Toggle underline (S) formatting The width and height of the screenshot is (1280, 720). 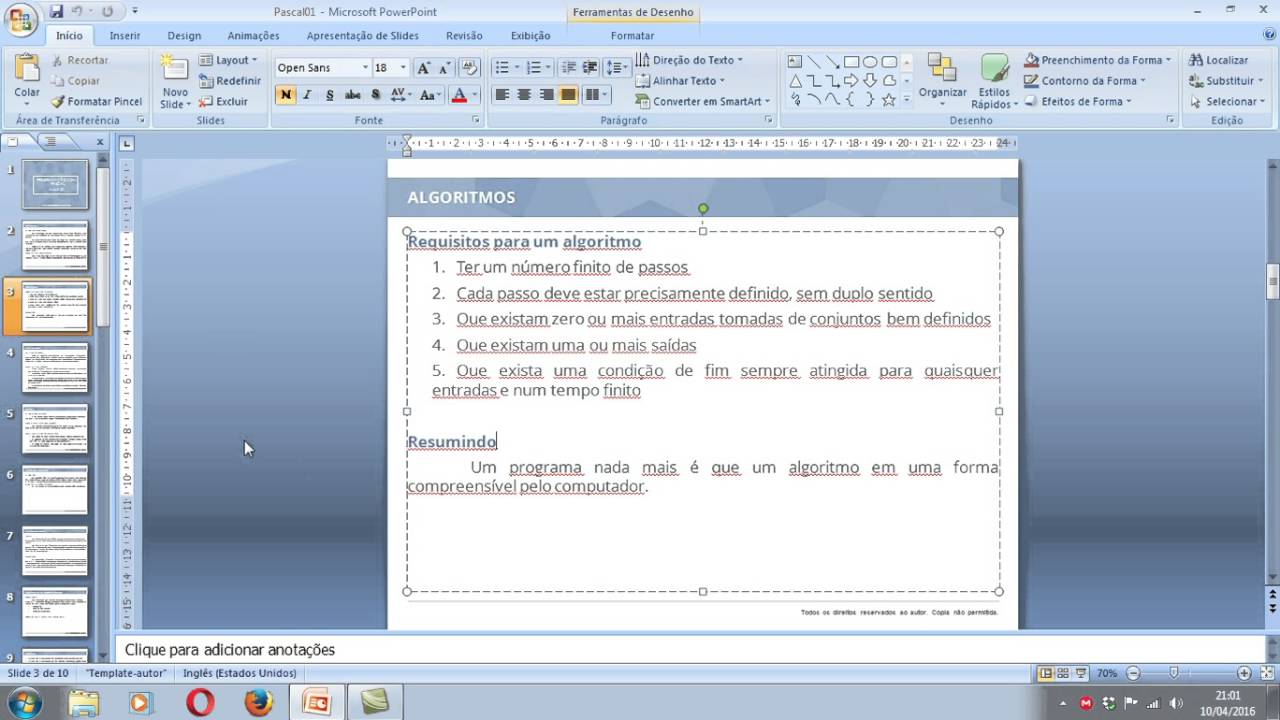[x=329, y=95]
